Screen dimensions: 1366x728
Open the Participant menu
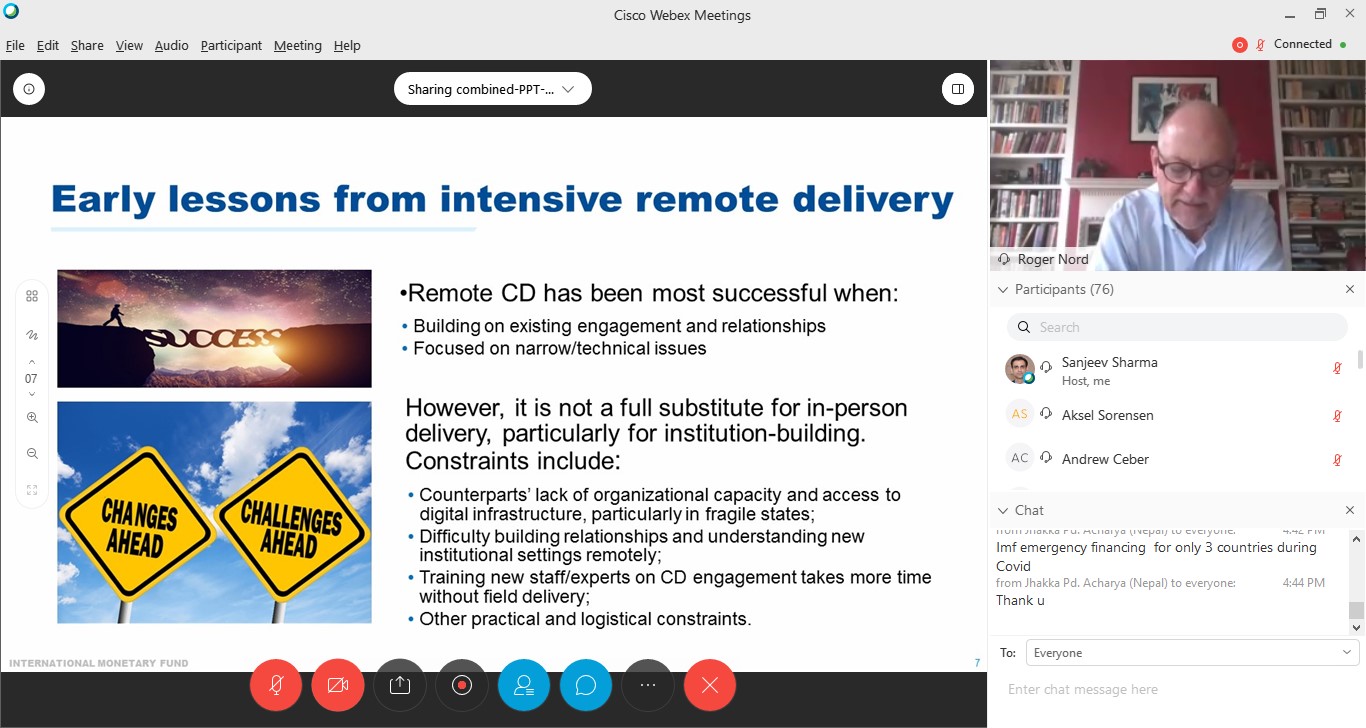pyautogui.click(x=231, y=46)
